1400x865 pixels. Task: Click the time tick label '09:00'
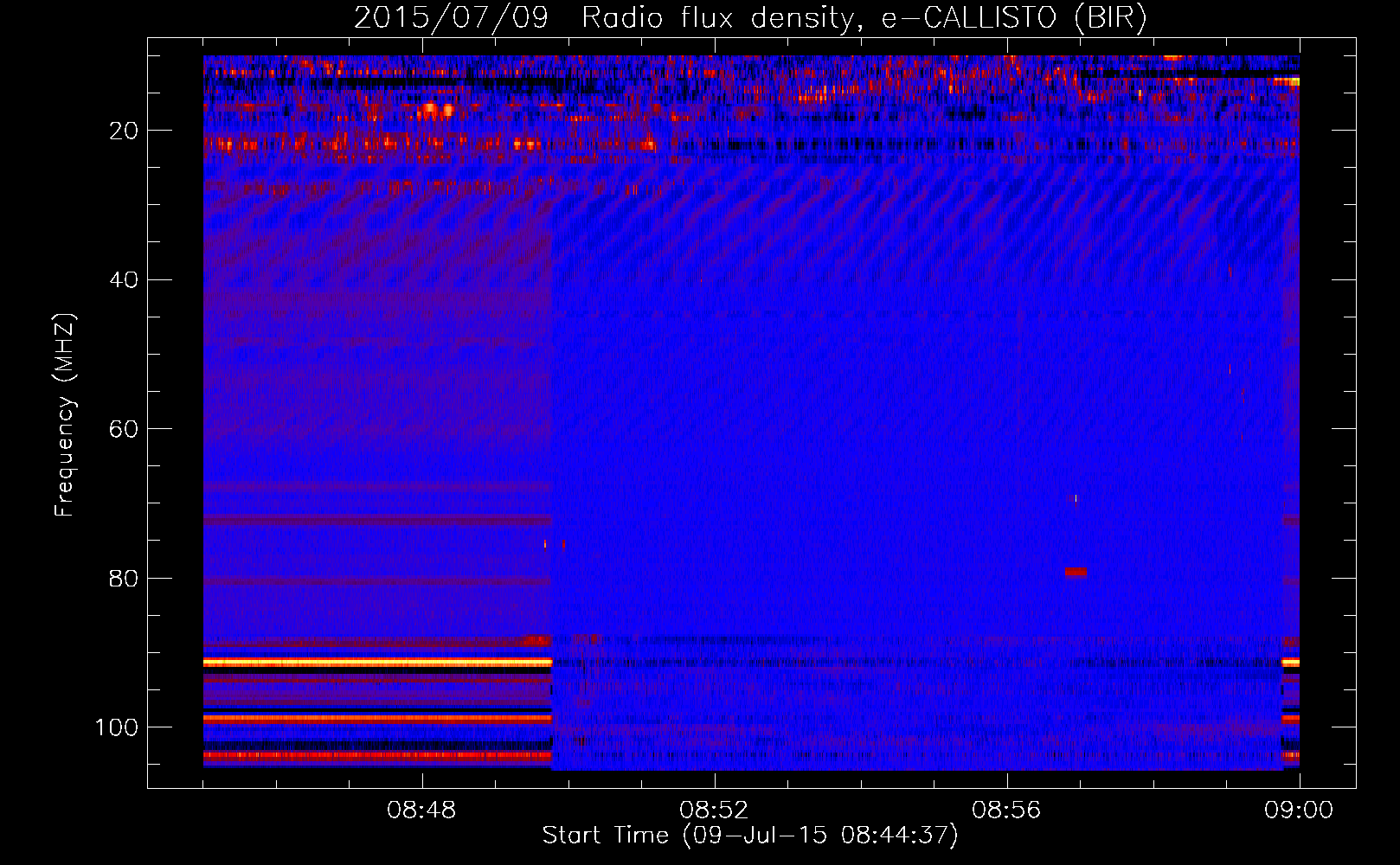[x=1299, y=811]
